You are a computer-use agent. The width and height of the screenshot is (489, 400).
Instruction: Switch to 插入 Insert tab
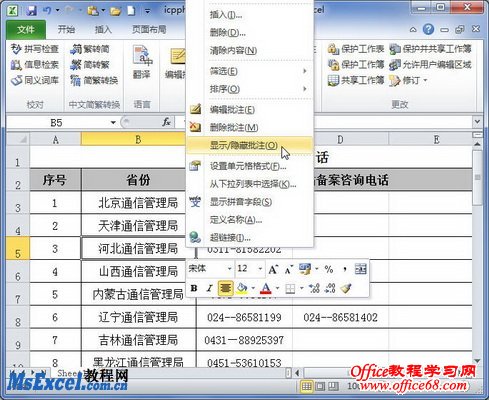[103, 29]
